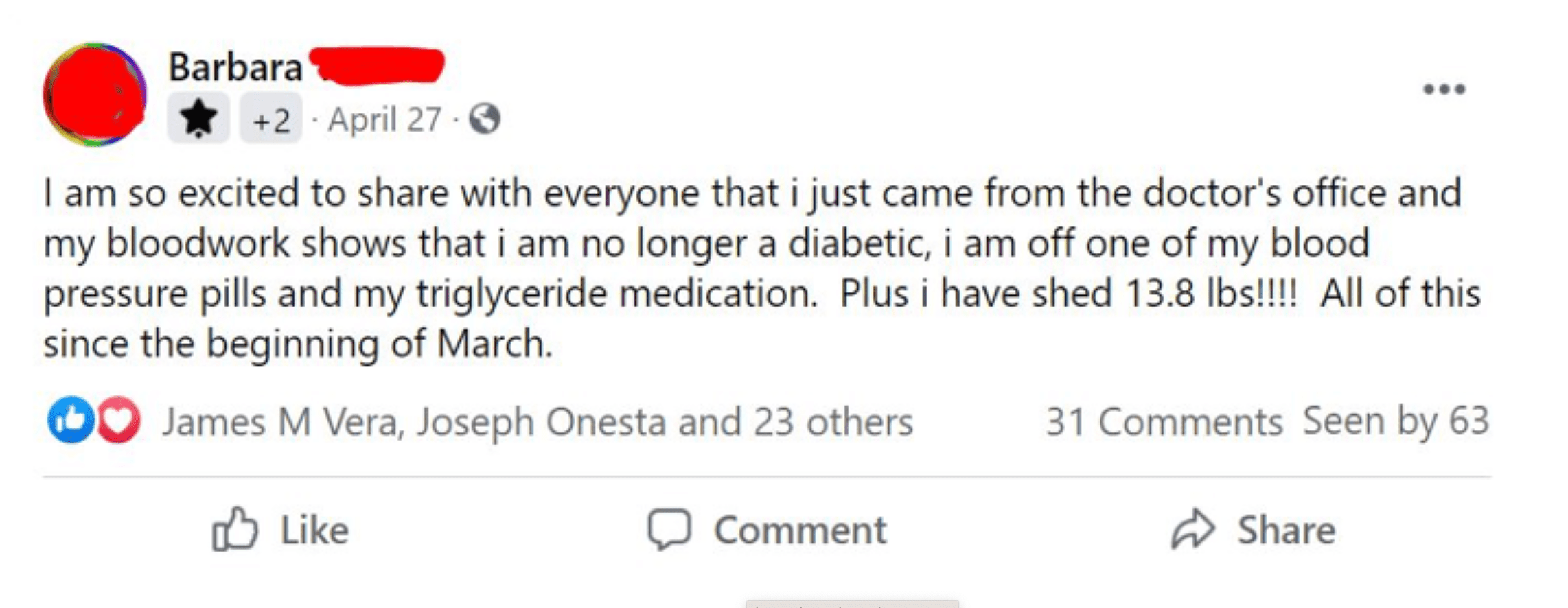1568x608 pixels.
Task: Expand the +2 additional badges
Action: point(270,119)
